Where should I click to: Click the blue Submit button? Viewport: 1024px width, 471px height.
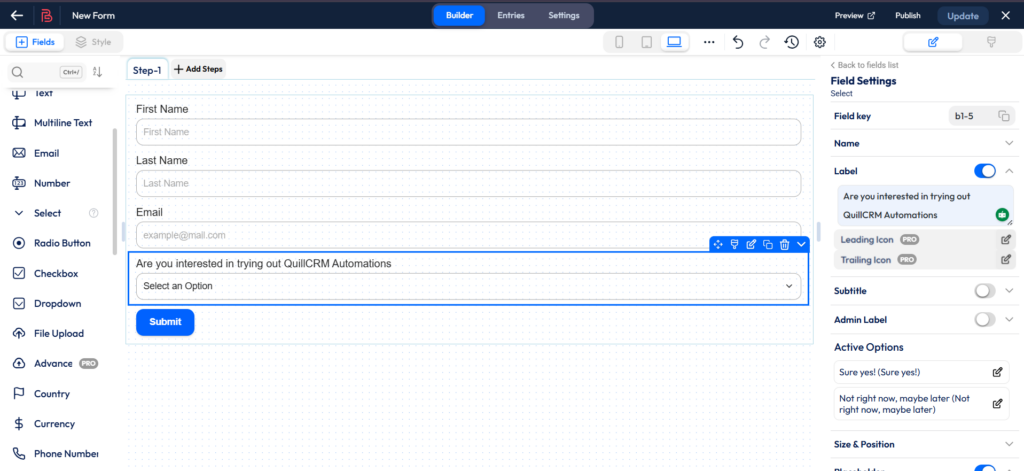pos(165,322)
